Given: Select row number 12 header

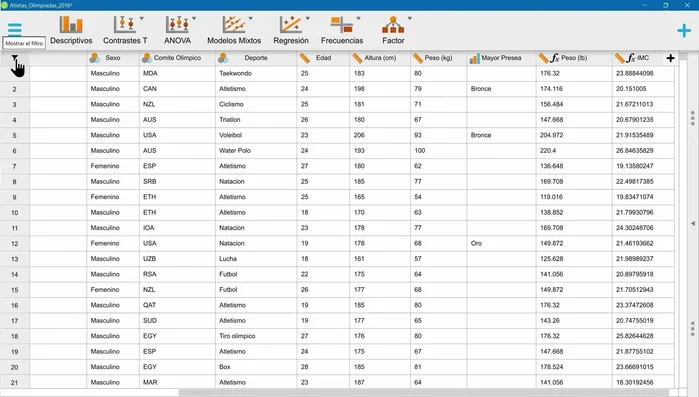Looking at the screenshot, I should point(15,244).
